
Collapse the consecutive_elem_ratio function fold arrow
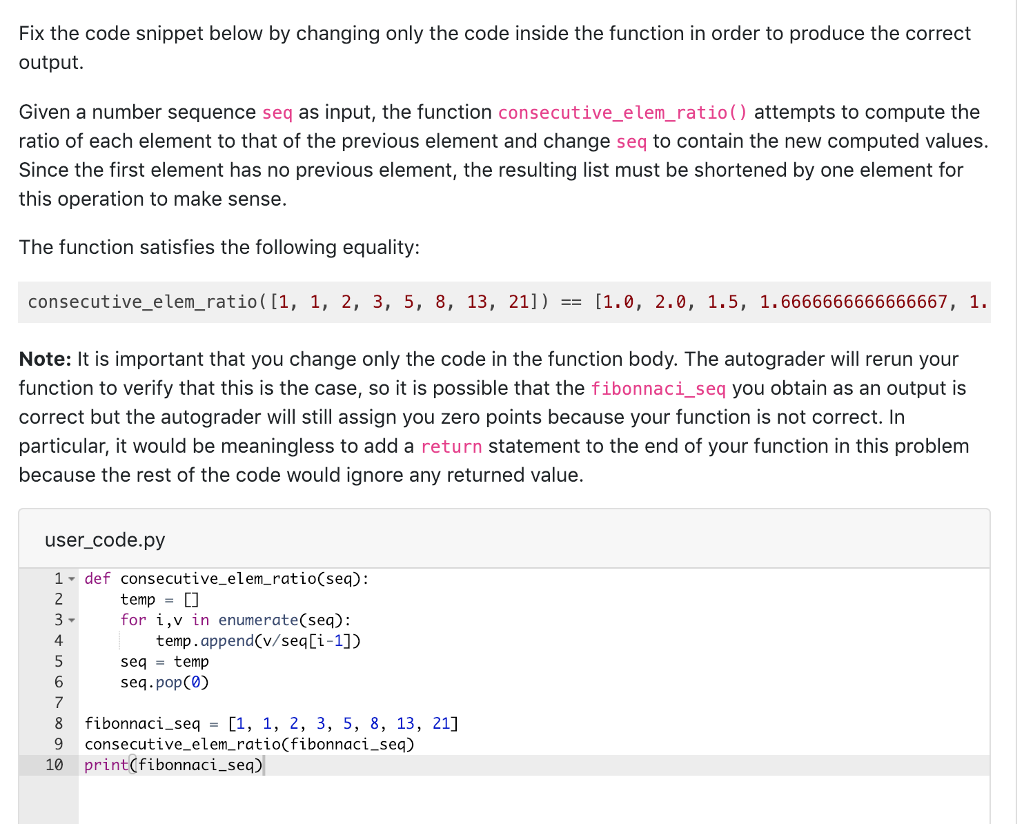[x=73, y=578]
